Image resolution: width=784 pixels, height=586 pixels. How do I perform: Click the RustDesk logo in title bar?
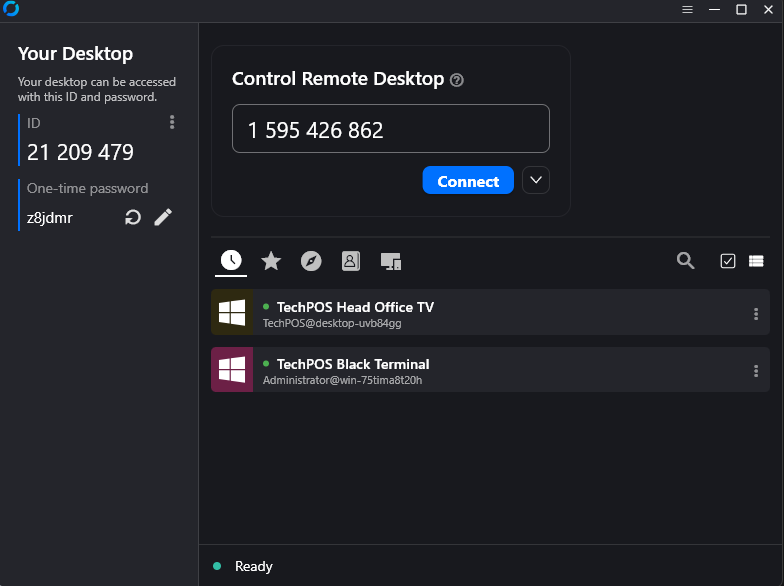pos(11,9)
